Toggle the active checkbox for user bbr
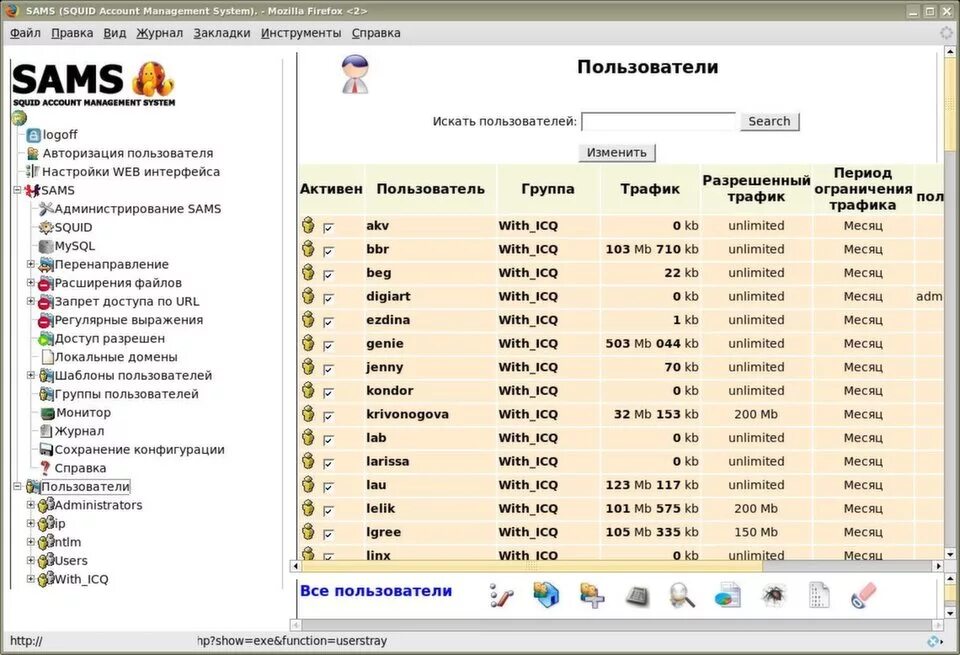Screen dimensions: 960x655 329,251
